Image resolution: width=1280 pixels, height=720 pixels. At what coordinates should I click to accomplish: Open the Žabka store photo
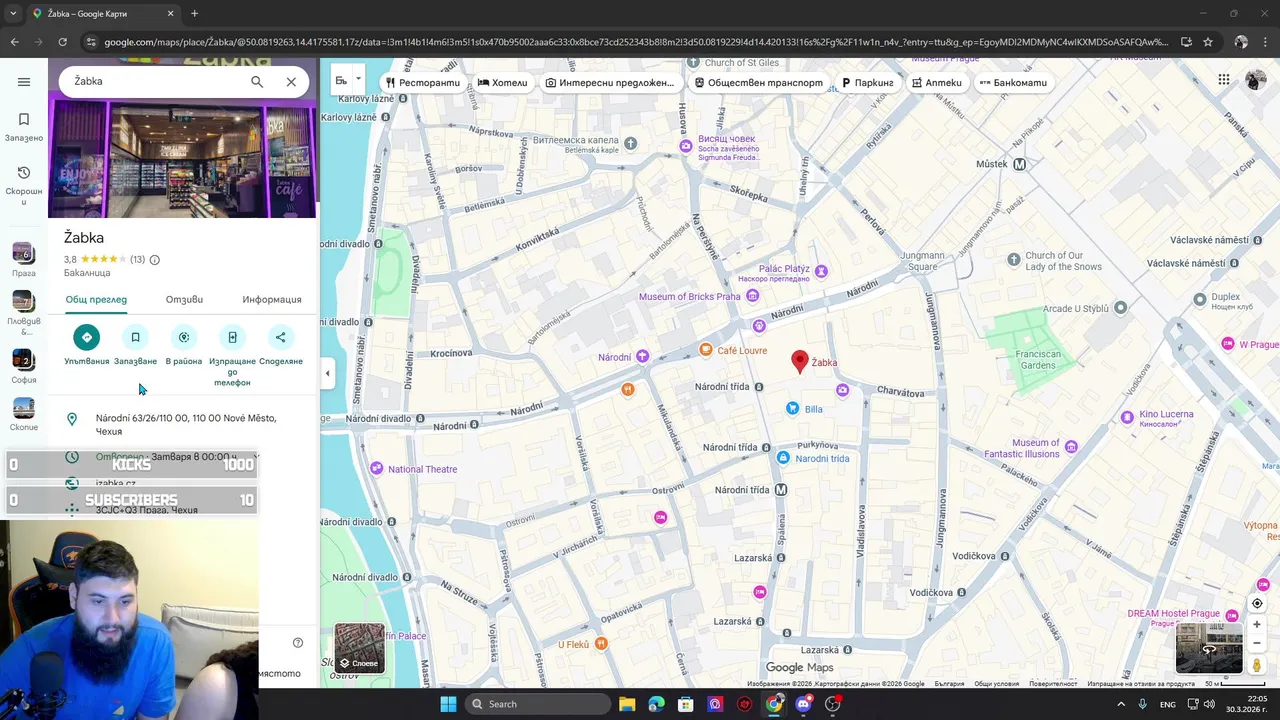pos(182,160)
